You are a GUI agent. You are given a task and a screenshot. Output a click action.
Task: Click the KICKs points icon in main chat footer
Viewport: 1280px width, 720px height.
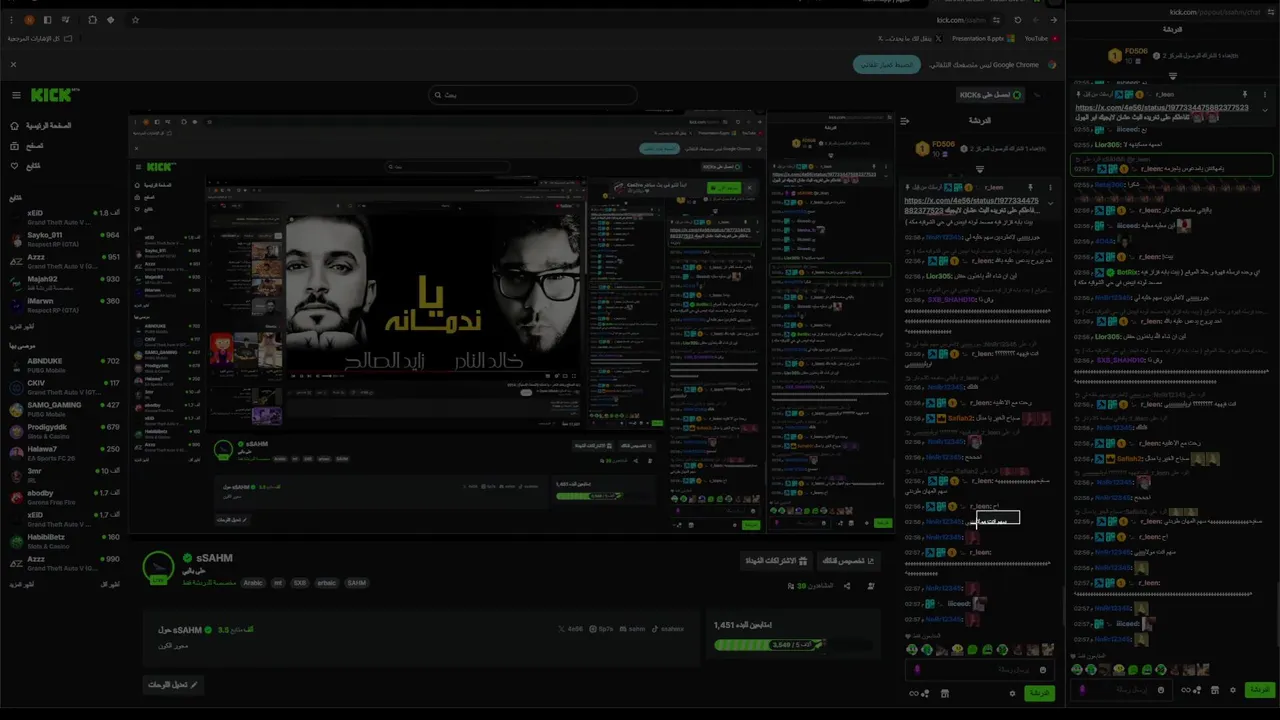tap(918, 693)
